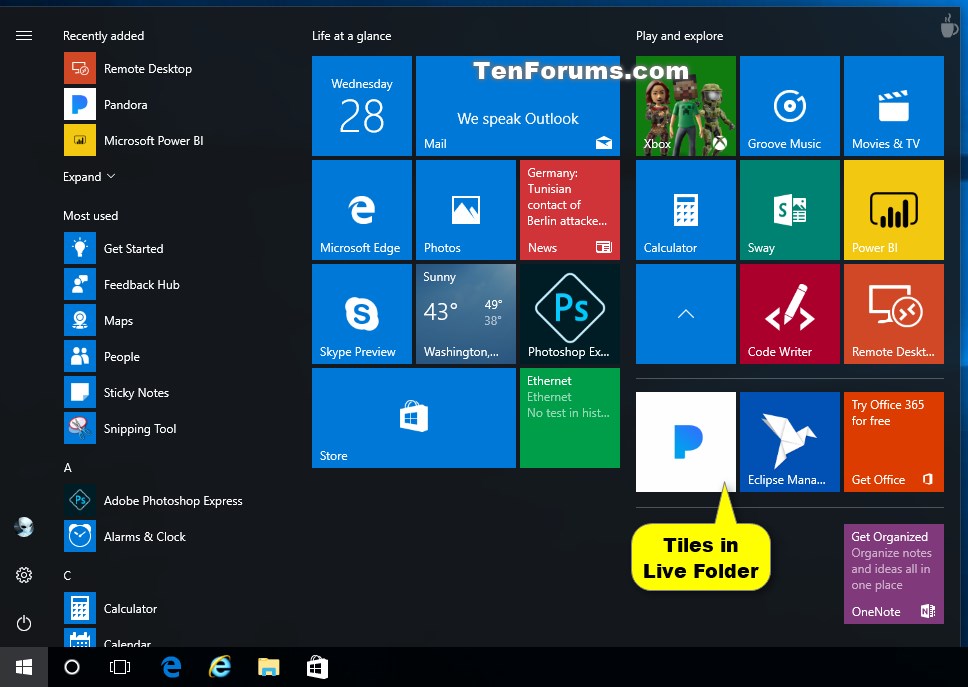Open Task View from the taskbar
The height and width of the screenshot is (687, 968).
coord(120,667)
